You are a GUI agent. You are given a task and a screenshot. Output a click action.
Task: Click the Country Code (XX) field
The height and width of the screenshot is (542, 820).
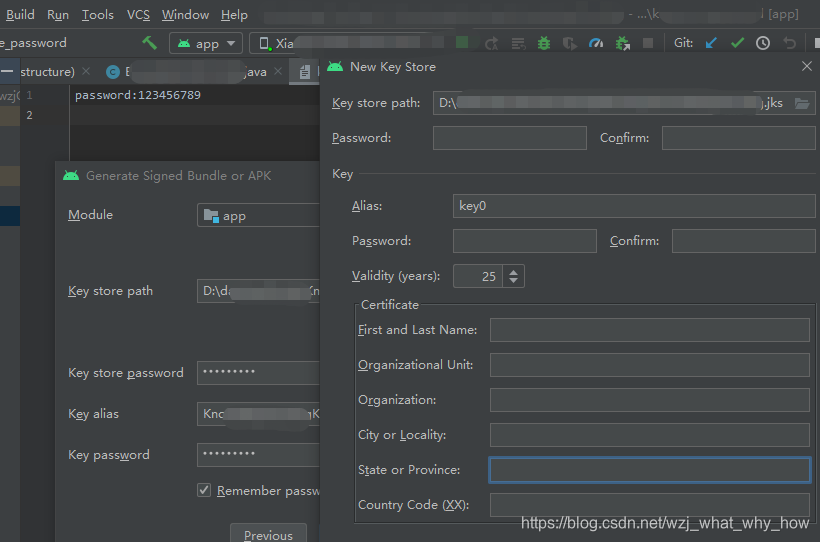[650, 505]
